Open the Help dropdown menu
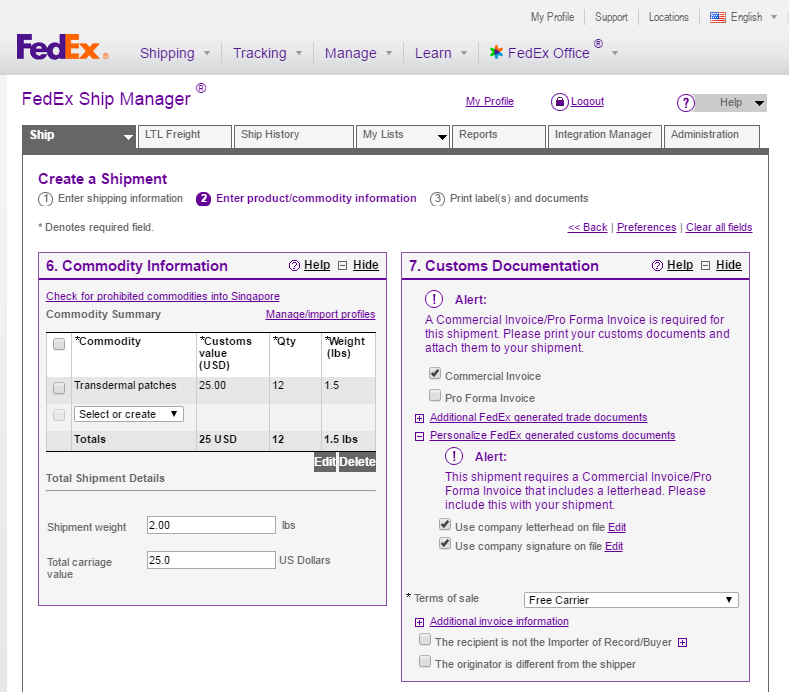Viewport: 789px width, 692px height. pos(731,103)
